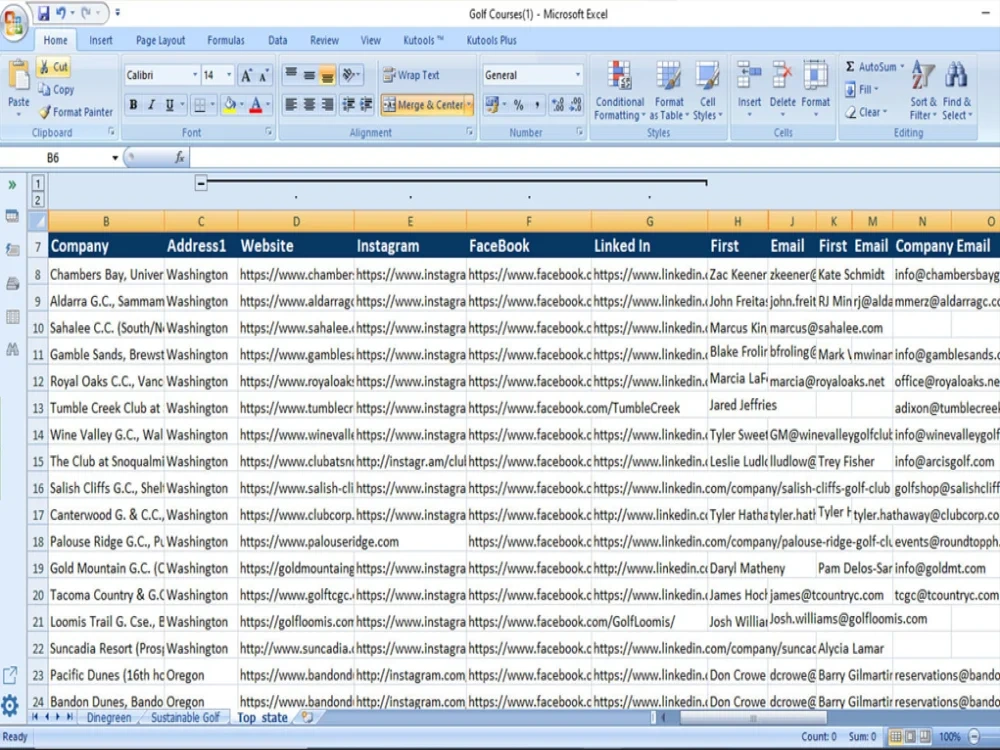Click the Increase Indent icon
Viewport: 1000px width, 750px height.
click(x=366, y=105)
